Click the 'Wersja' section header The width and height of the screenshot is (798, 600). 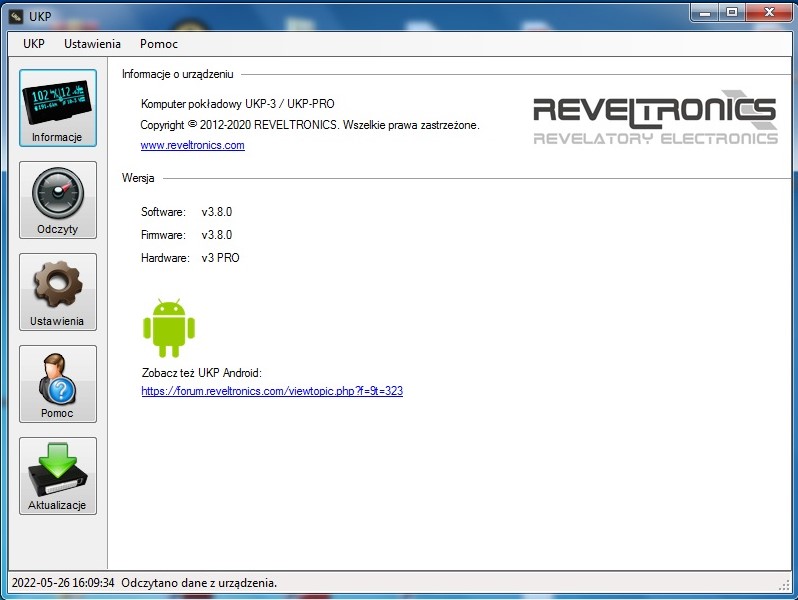(x=138, y=178)
